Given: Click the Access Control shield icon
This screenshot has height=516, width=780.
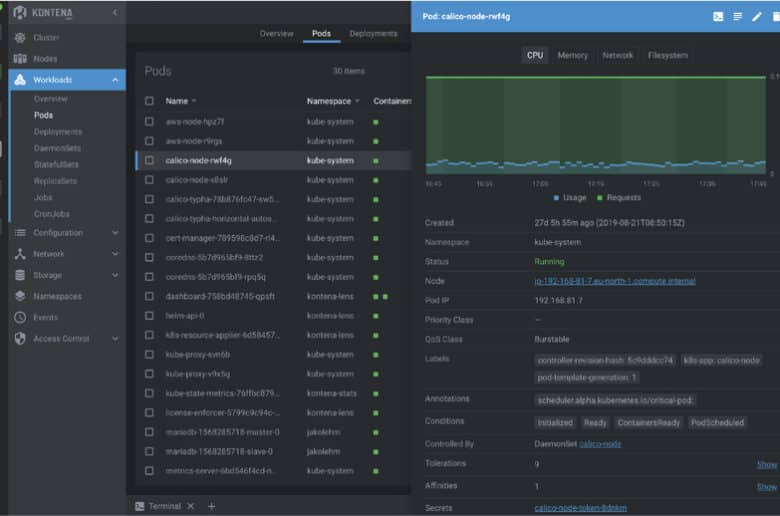Looking at the screenshot, I should 20,338.
